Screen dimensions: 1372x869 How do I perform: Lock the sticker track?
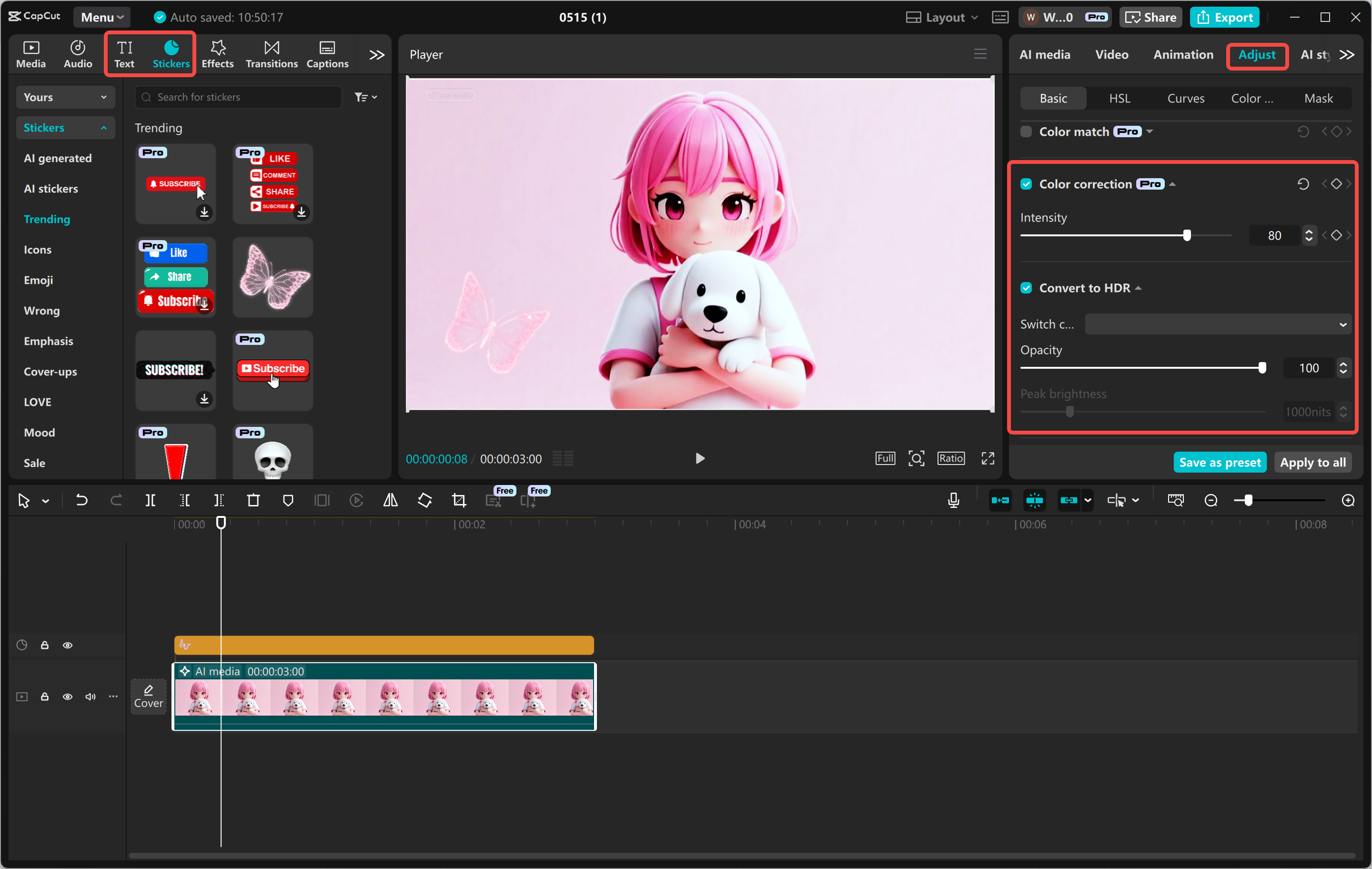[x=44, y=645]
